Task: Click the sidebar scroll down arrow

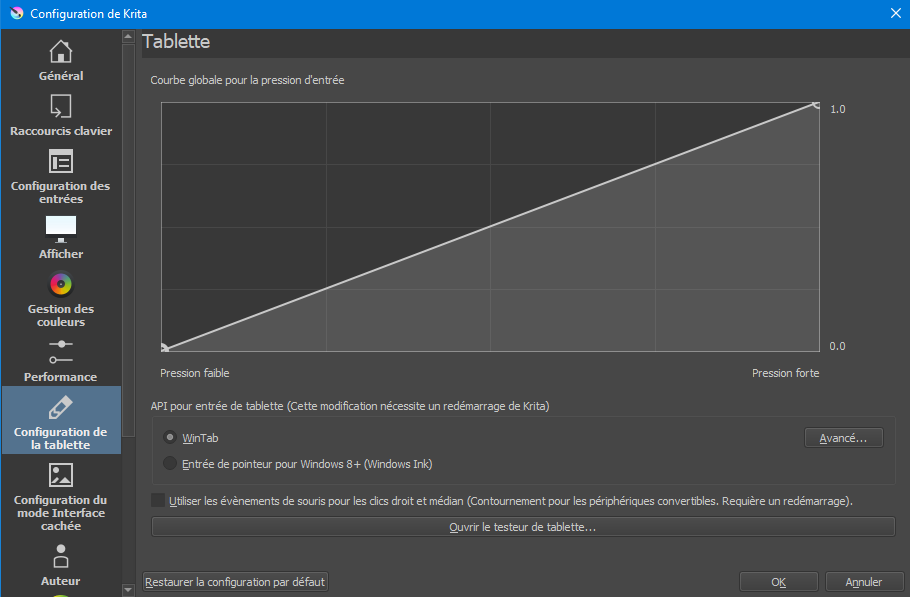Action: tap(128, 590)
